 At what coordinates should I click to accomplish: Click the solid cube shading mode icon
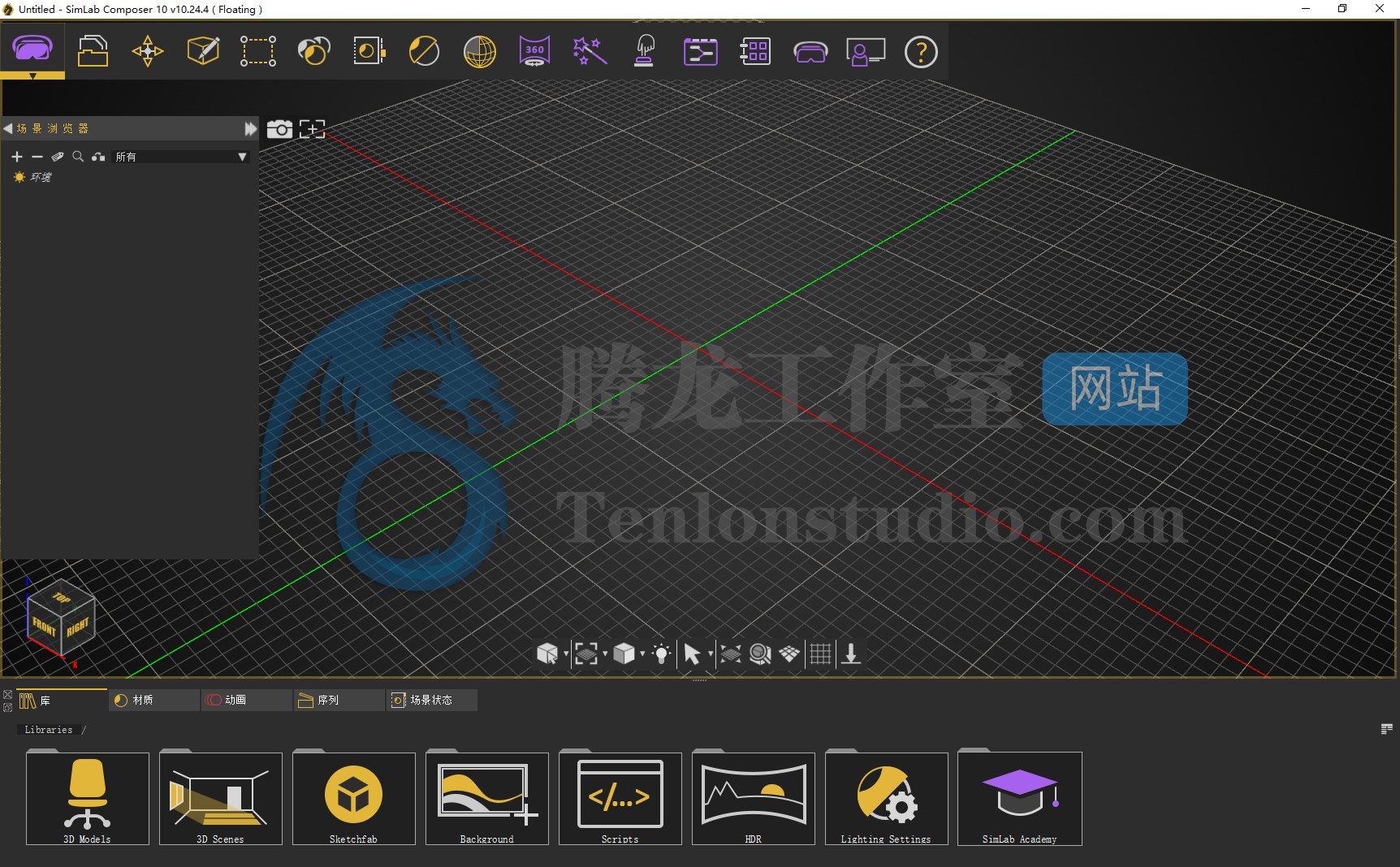[x=624, y=653]
